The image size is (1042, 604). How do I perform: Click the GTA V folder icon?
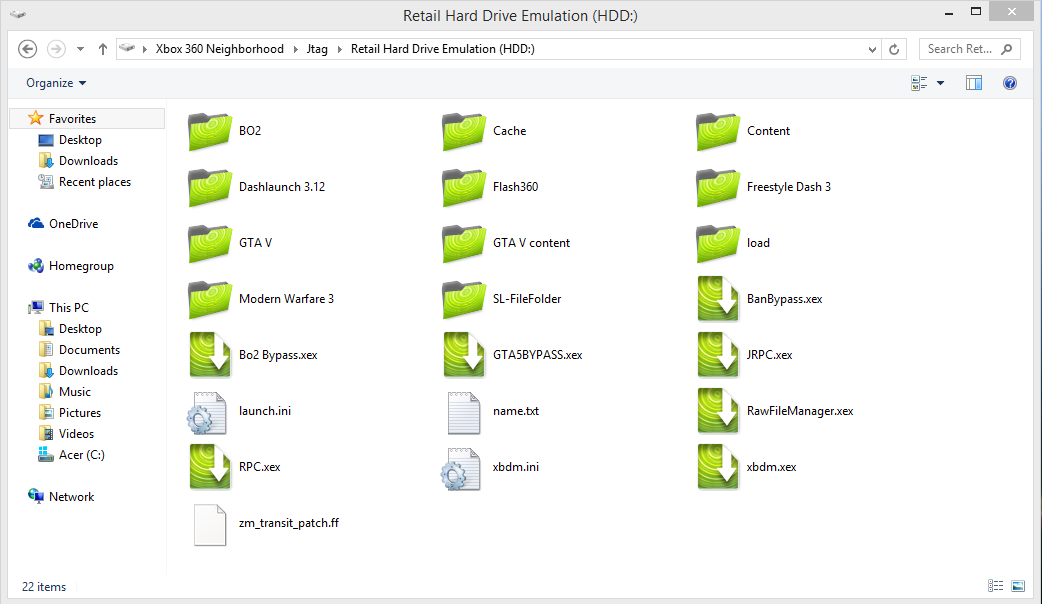pos(210,243)
